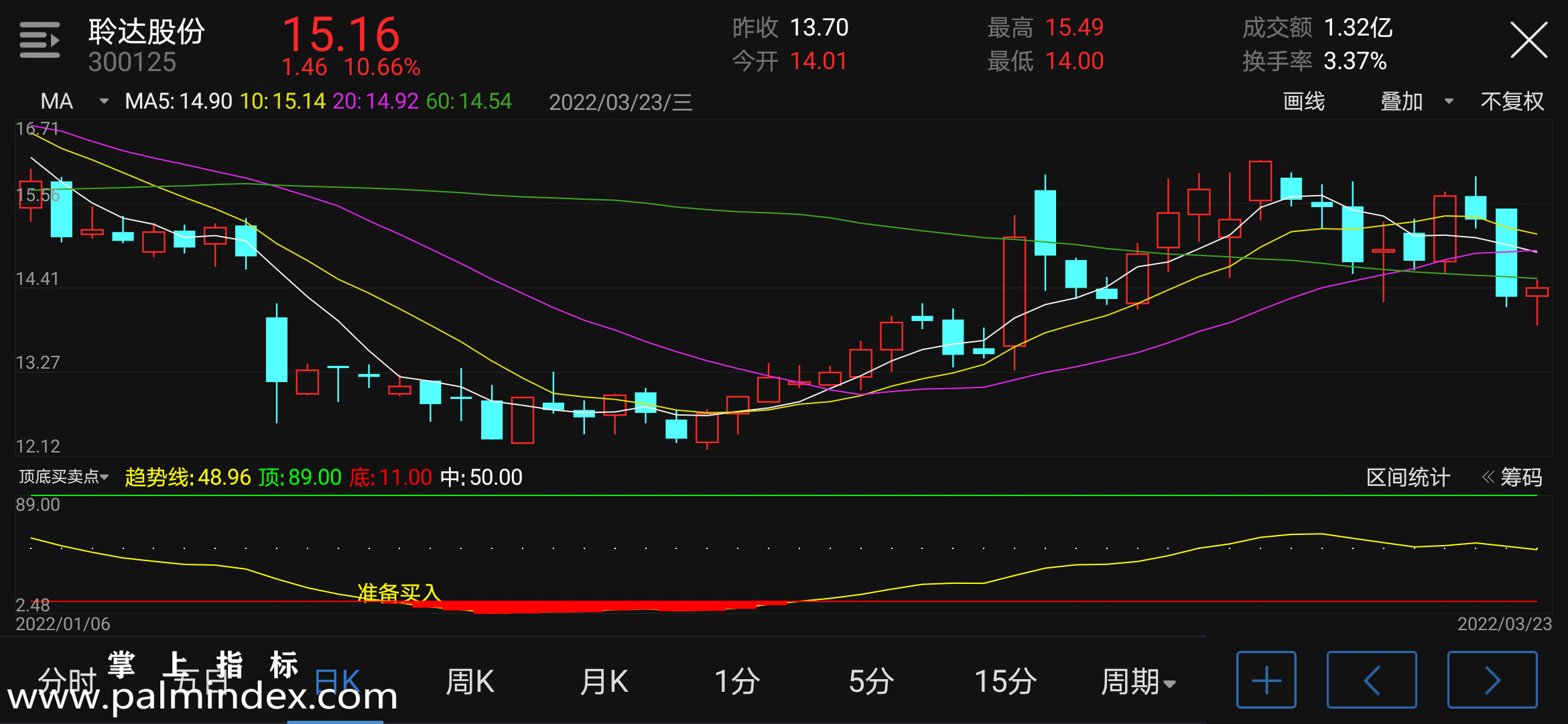Switch to the 周K tab
The width and height of the screenshot is (1568, 724).
pyautogui.click(x=470, y=682)
